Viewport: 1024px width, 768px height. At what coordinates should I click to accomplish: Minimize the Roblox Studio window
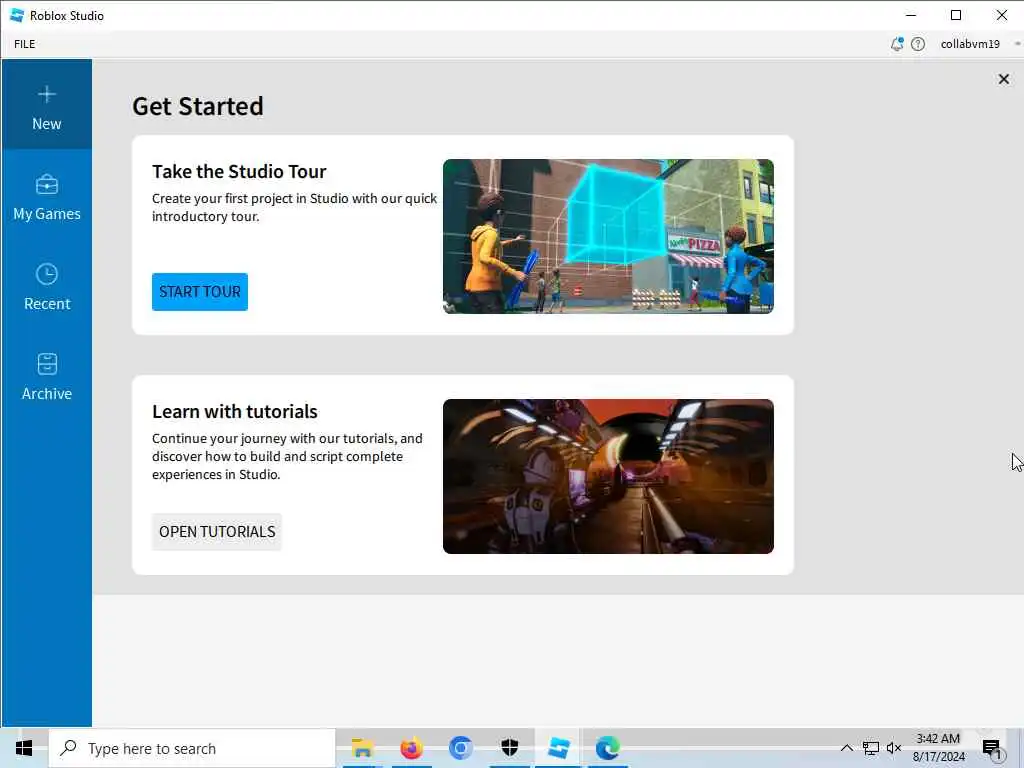coord(911,15)
